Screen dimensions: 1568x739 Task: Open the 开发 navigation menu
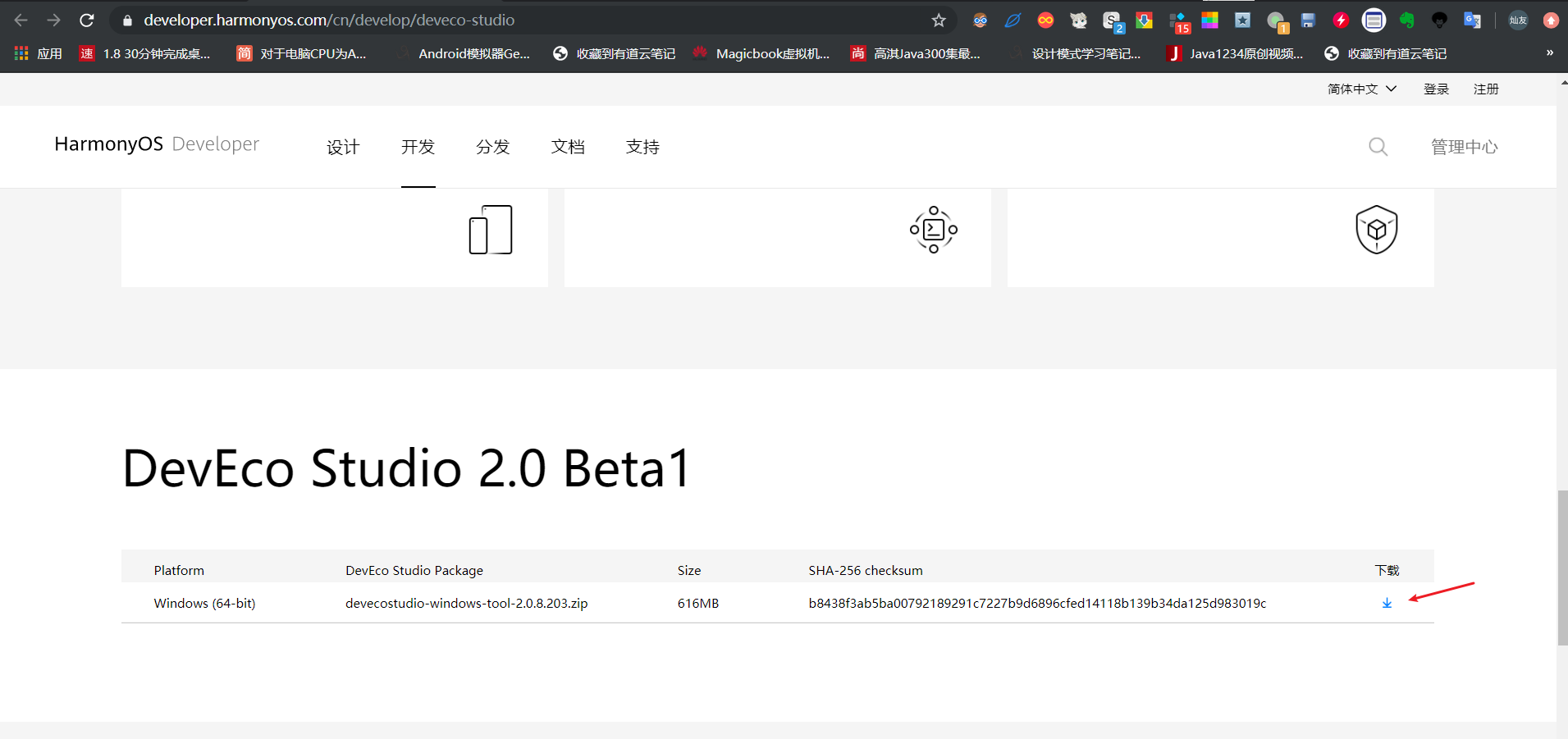pos(418,147)
